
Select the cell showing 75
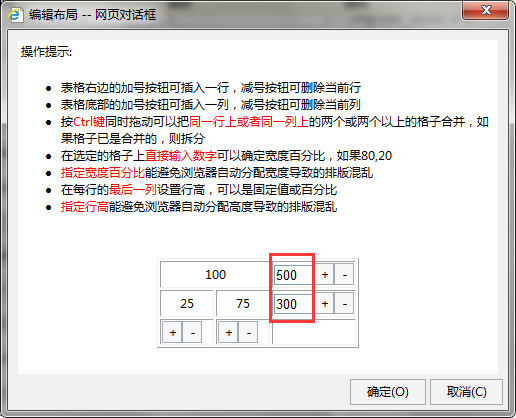pos(243,304)
